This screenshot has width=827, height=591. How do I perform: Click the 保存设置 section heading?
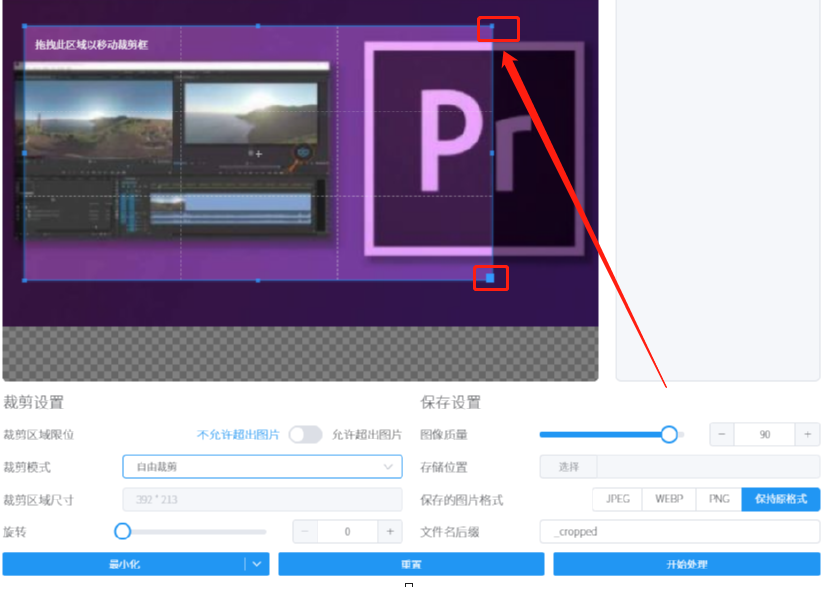click(x=450, y=402)
